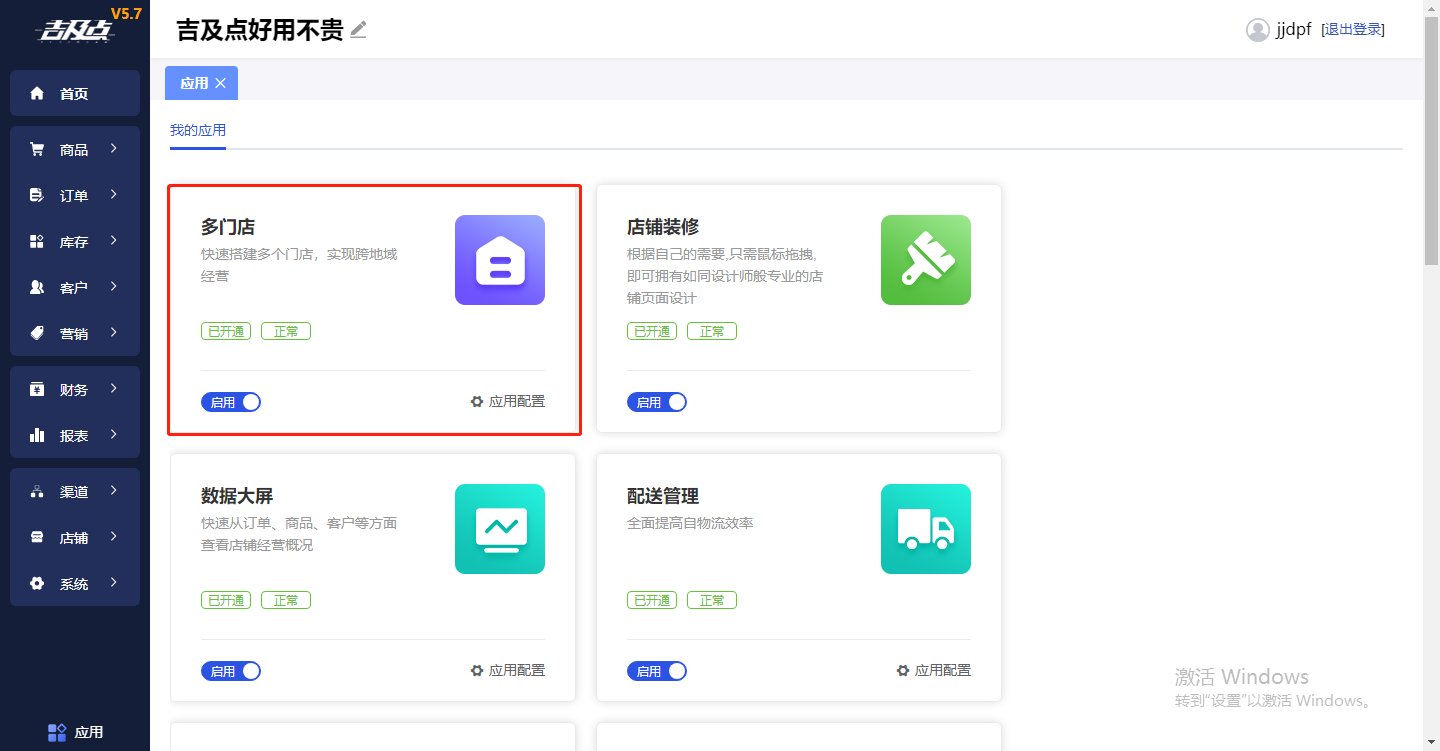Click the 数据大屏 card title
This screenshot has height=751, width=1440.
(237, 496)
